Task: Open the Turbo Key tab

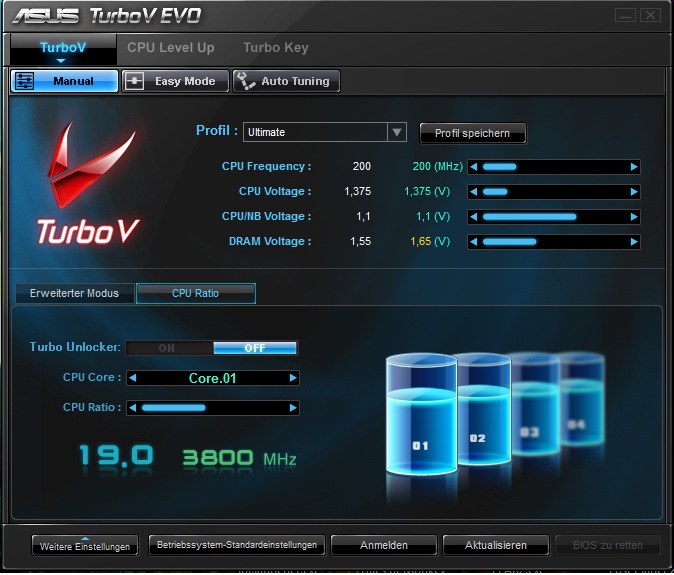Action: pos(276,48)
